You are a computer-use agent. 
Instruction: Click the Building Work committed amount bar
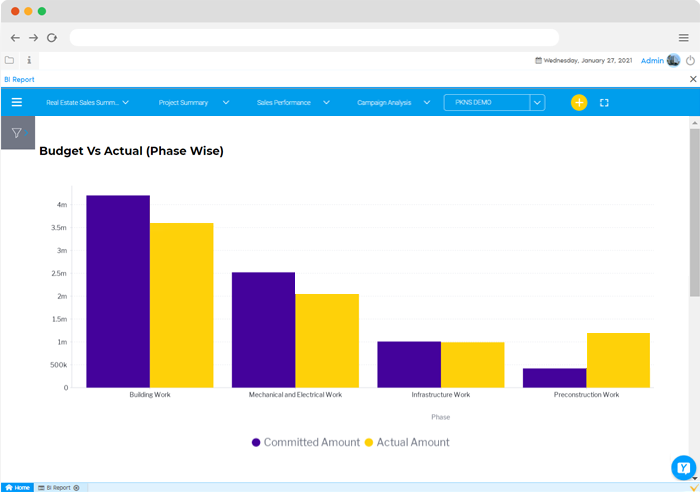click(118, 291)
